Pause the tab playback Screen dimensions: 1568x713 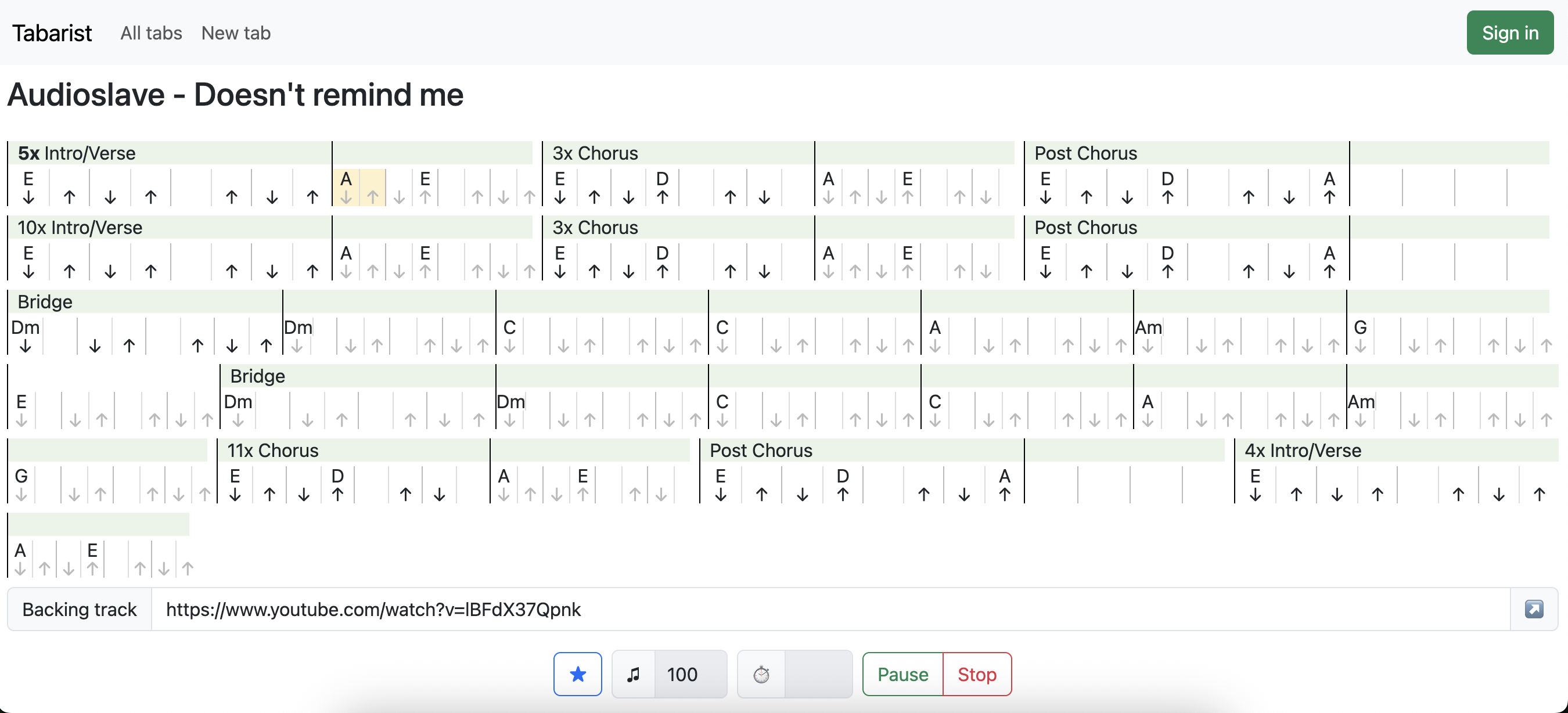(902, 674)
